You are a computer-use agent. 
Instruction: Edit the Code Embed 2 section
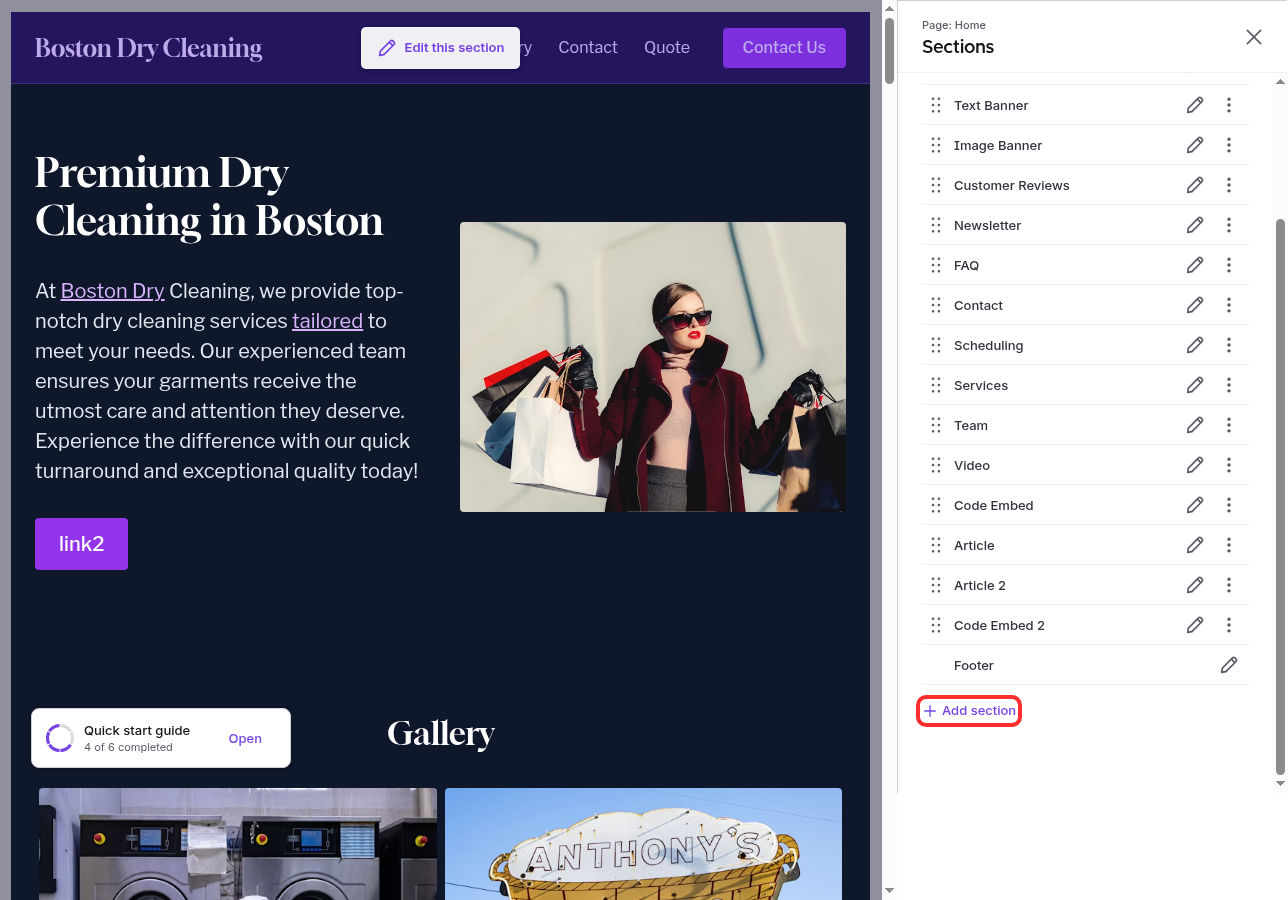tap(1195, 625)
